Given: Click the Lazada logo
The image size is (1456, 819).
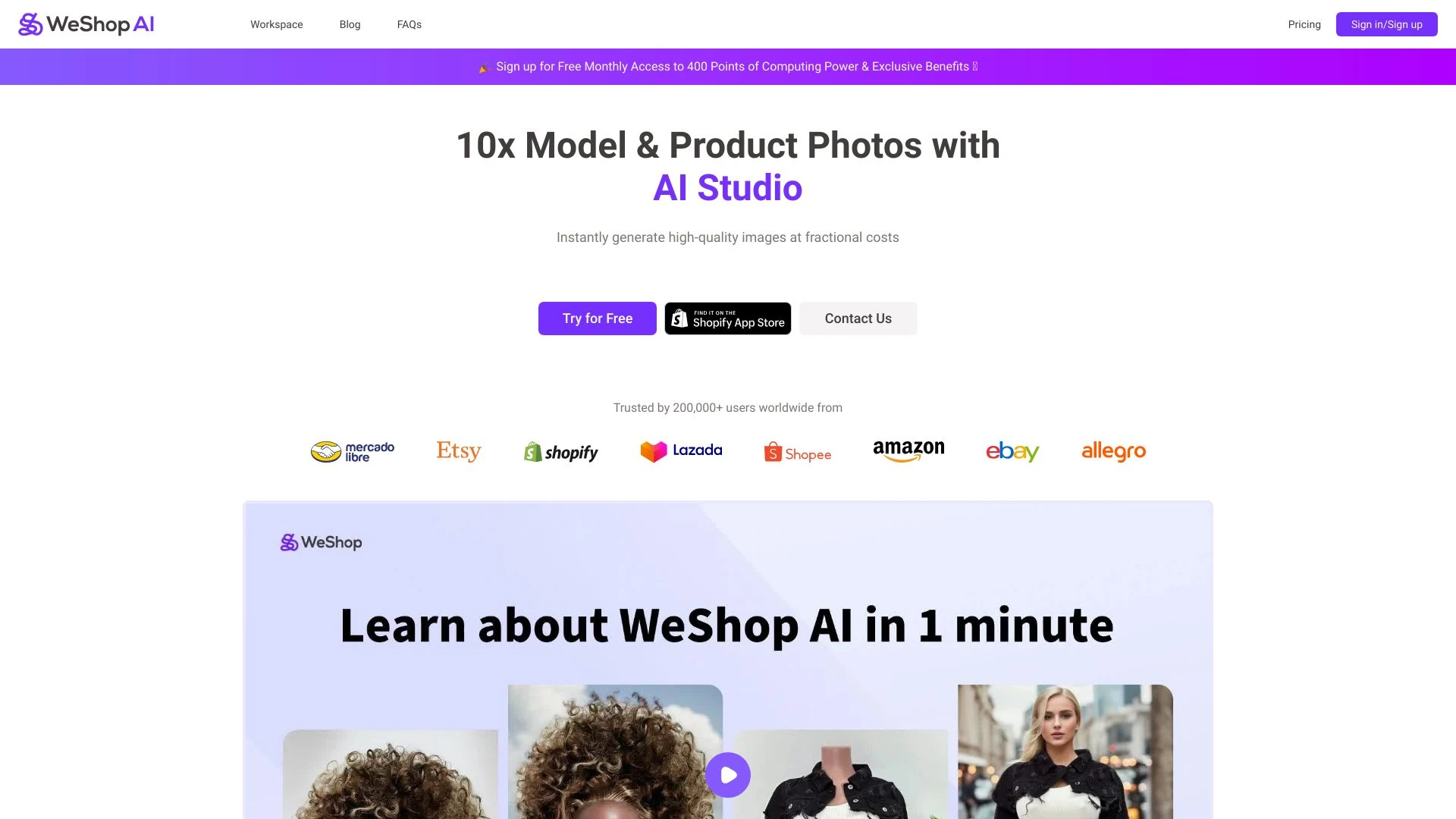Looking at the screenshot, I should (x=681, y=451).
